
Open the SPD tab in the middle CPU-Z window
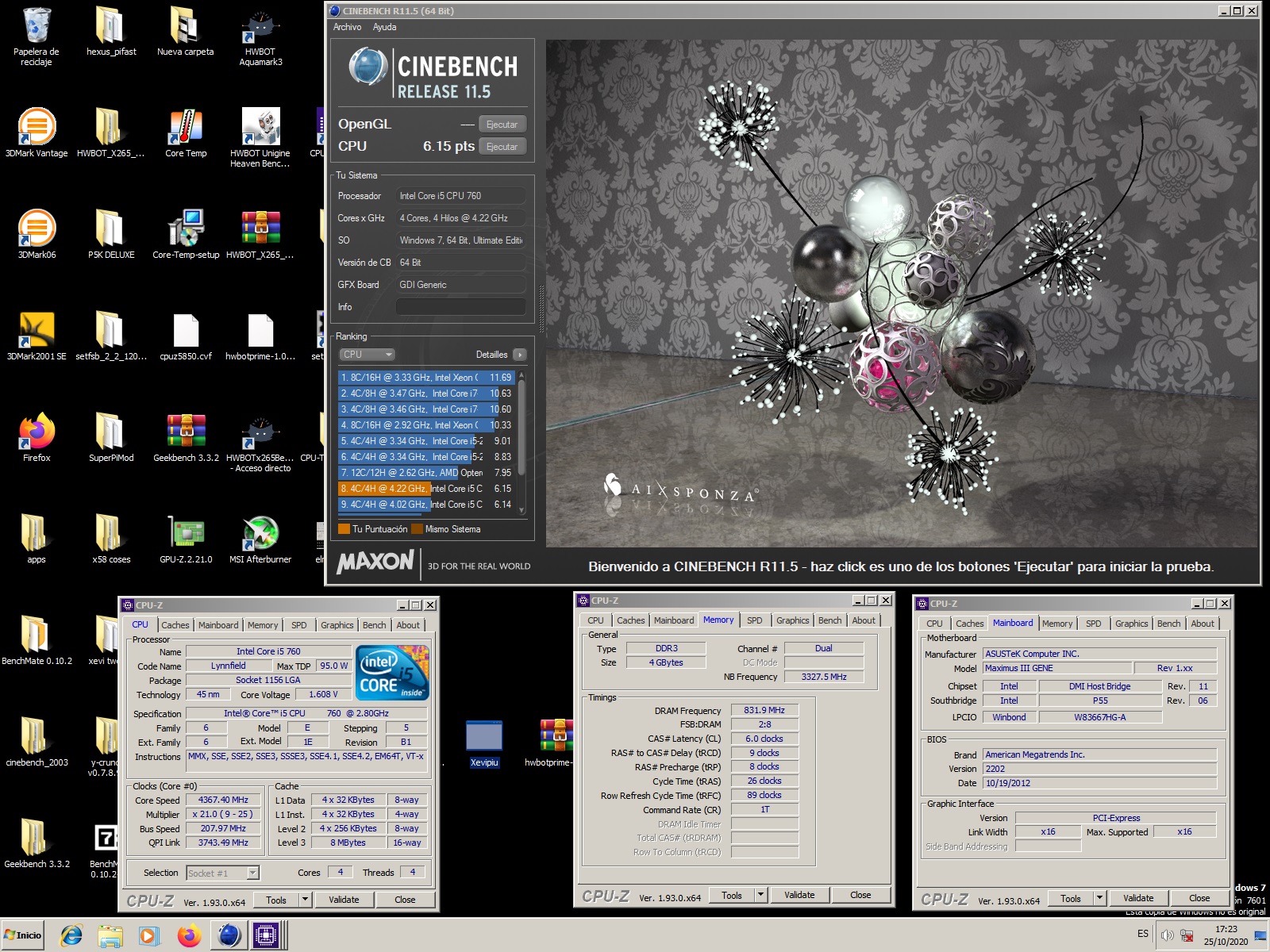coord(755,620)
